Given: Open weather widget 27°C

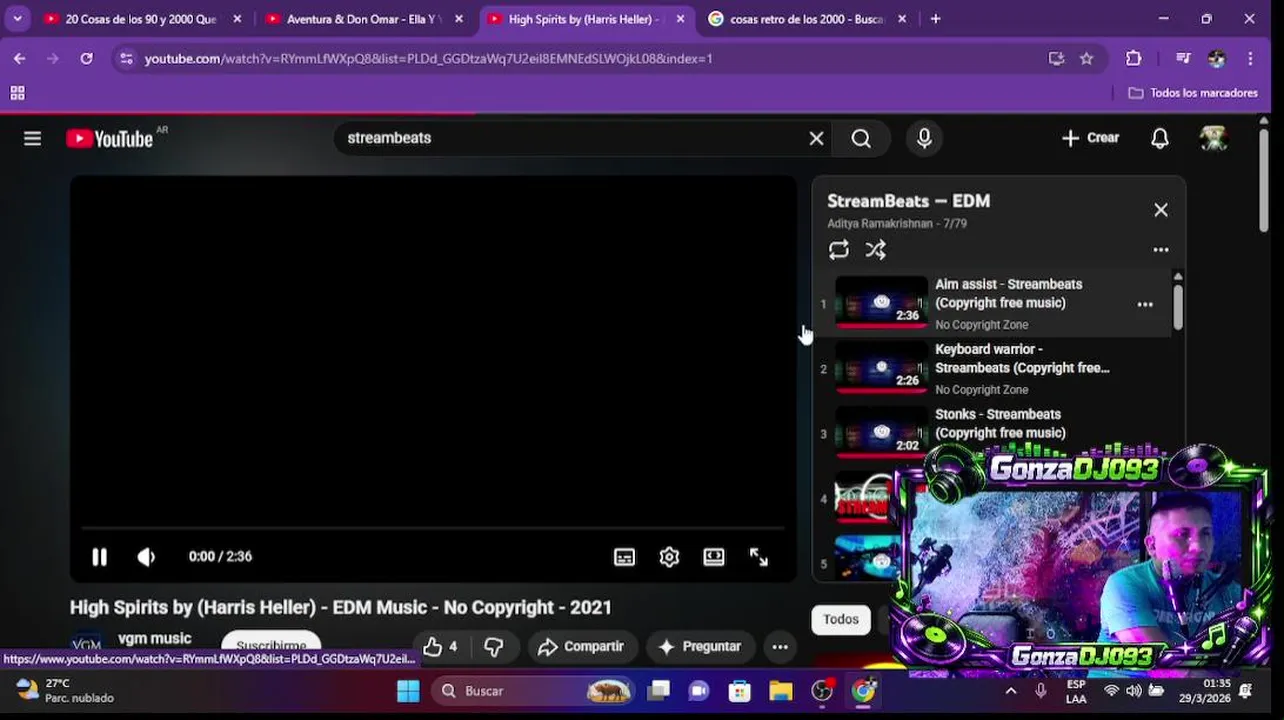Looking at the screenshot, I should [65, 691].
